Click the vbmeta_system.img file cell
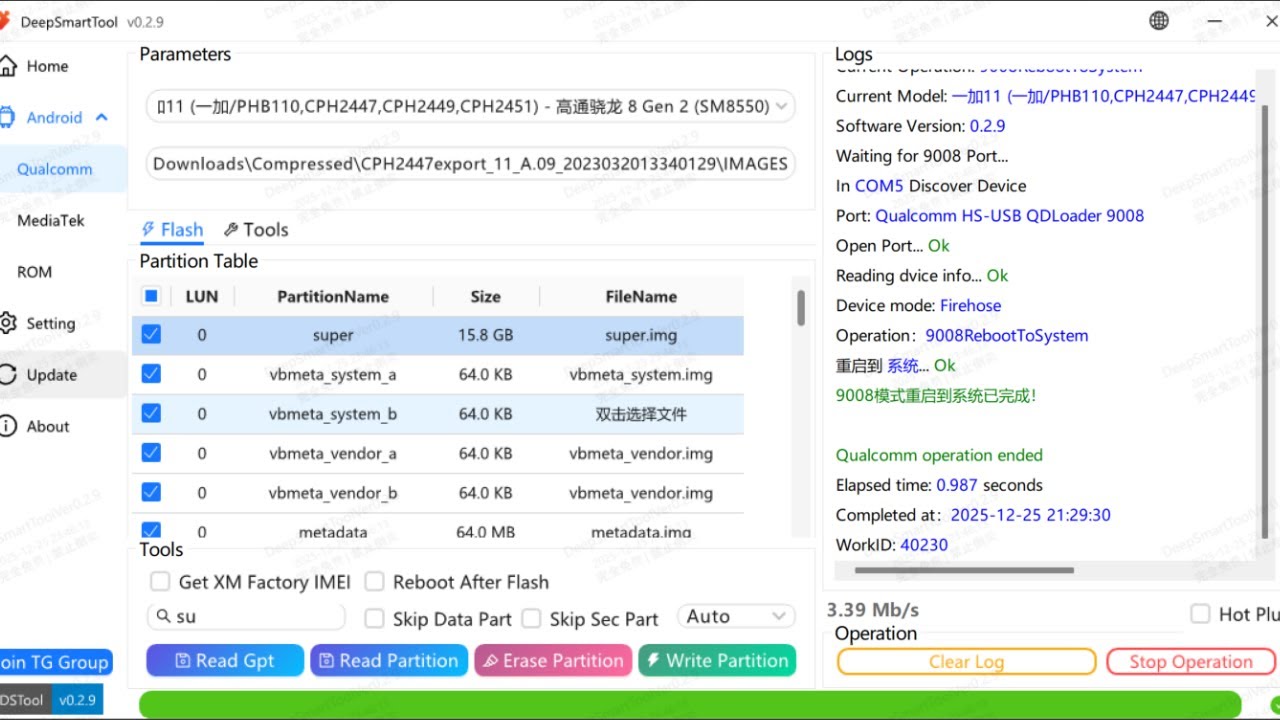Image resolution: width=1280 pixels, height=720 pixels. [641, 374]
